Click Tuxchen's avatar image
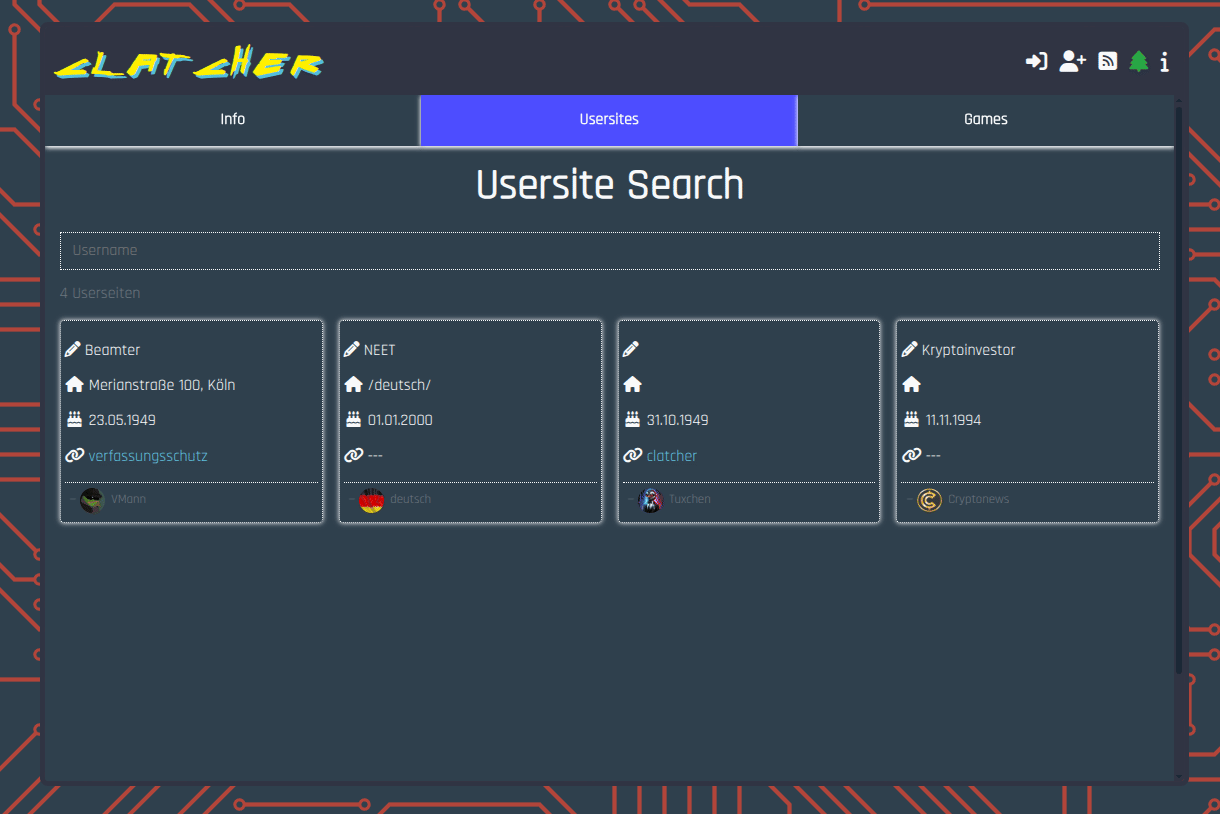The width and height of the screenshot is (1220, 814). point(650,500)
